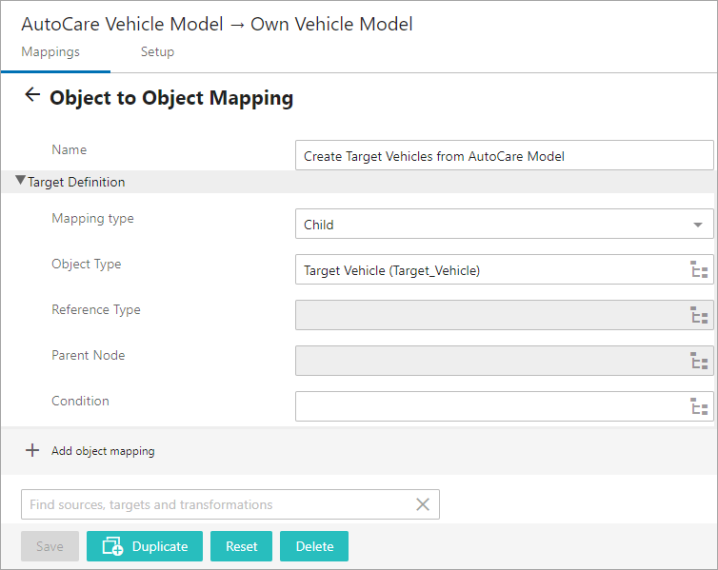Image resolution: width=718 pixels, height=570 pixels.
Task: Open the Condition hierarchy picker icon
Action: tap(699, 406)
